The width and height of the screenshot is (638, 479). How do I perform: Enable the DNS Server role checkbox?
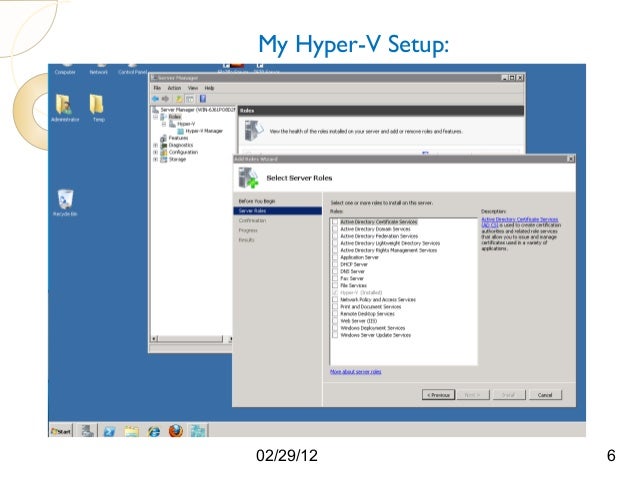pyautogui.click(x=335, y=271)
